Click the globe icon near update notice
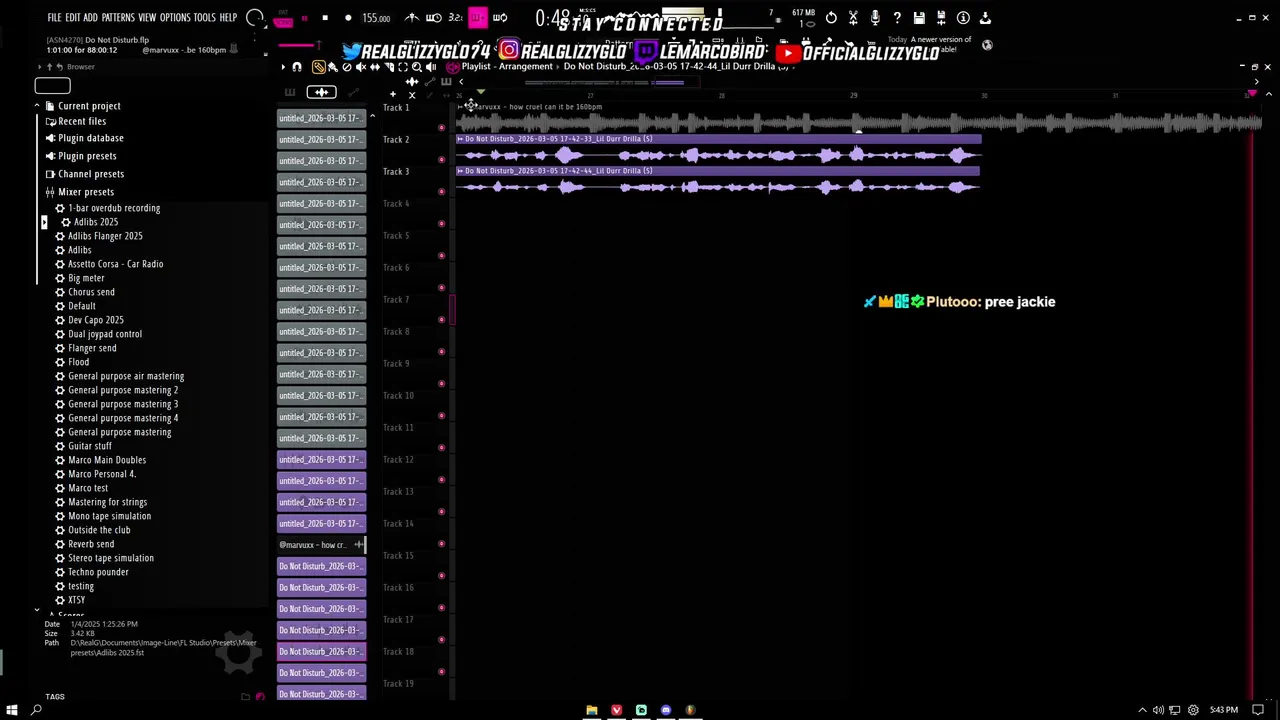 [987, 45]
